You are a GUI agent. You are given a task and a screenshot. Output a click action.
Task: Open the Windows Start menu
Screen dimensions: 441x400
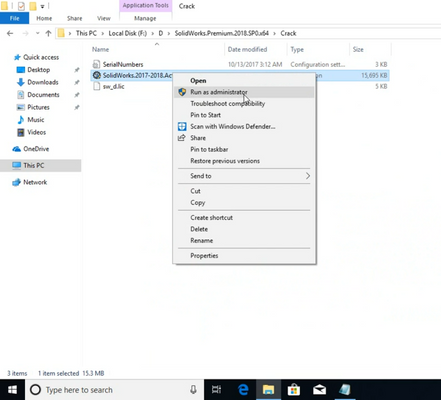click(12, 390)
